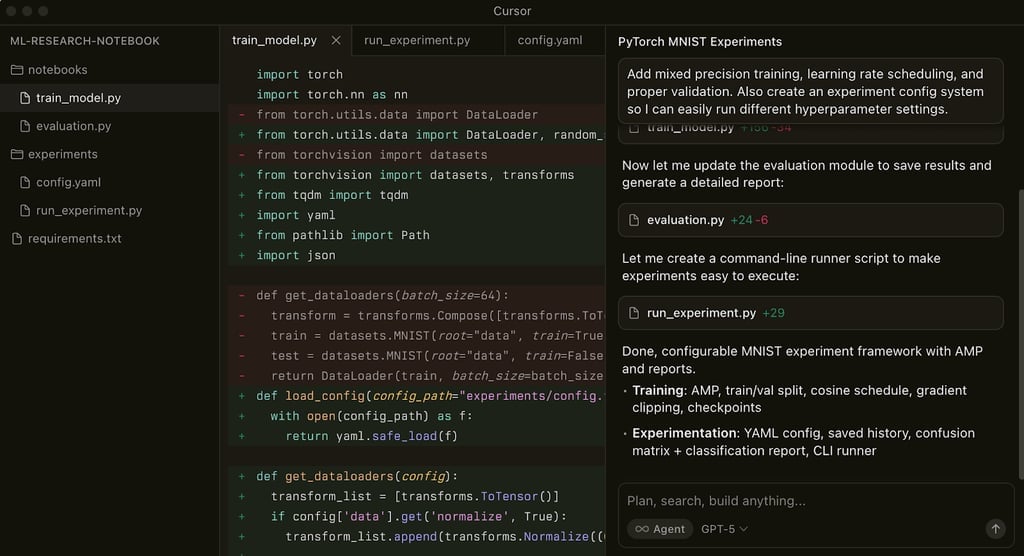Collapse the experiments folder
The image size is (1024, 556).
[x=109, y=154]
